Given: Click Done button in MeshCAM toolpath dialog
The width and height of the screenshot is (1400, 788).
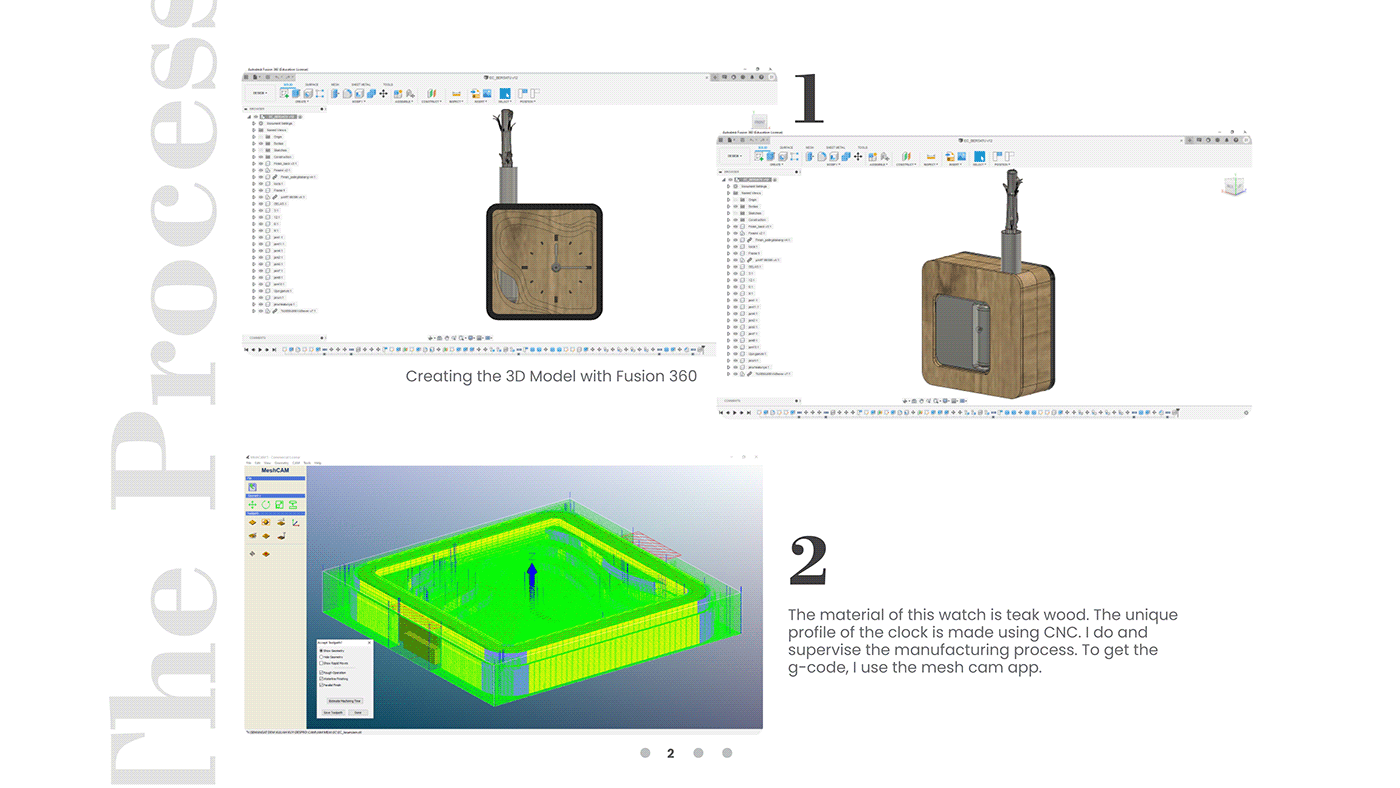Looking at the screenshot, I should (357, 712).
